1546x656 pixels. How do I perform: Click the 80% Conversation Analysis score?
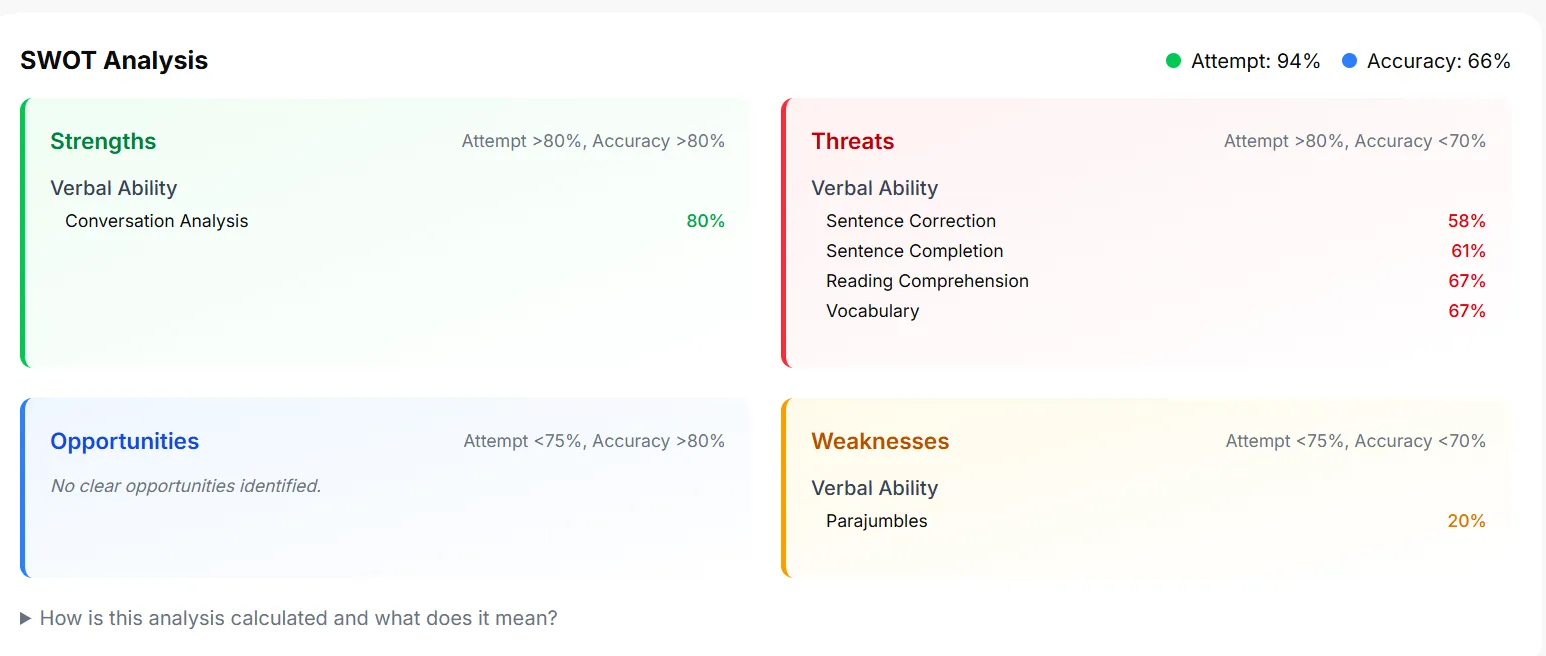tap(705, 221)
